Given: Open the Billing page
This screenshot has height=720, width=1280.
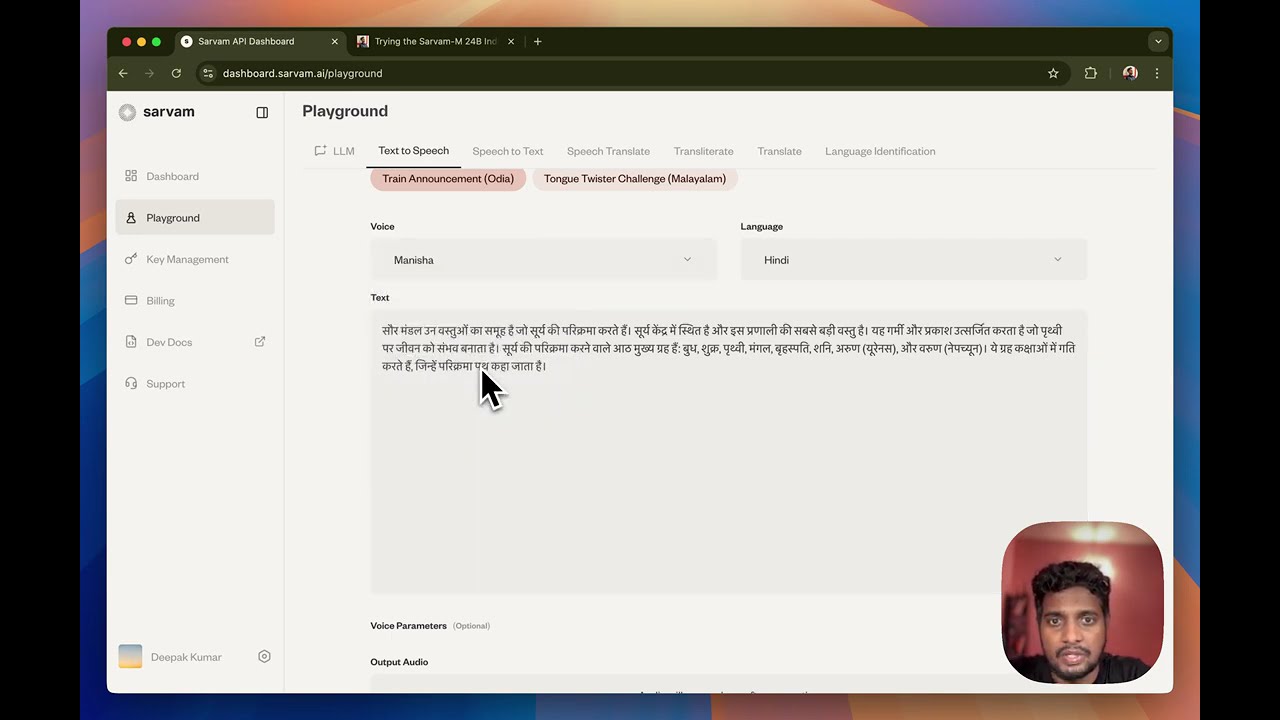Looking at the screenshot, I should [x=195, y=301].
